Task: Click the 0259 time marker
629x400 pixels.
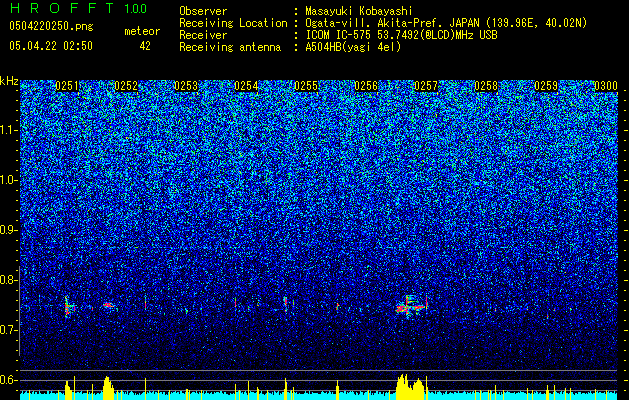Action: (546, 86)
